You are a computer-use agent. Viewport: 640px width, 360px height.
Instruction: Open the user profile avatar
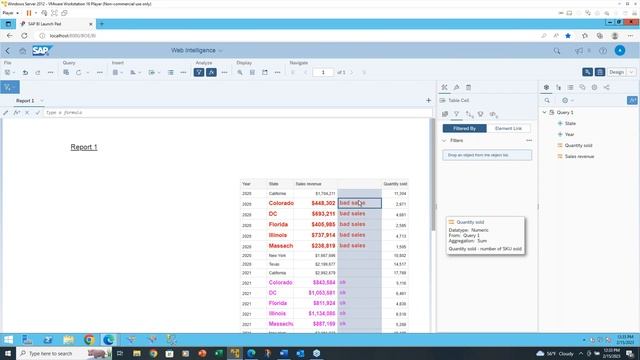coord(620,50)
